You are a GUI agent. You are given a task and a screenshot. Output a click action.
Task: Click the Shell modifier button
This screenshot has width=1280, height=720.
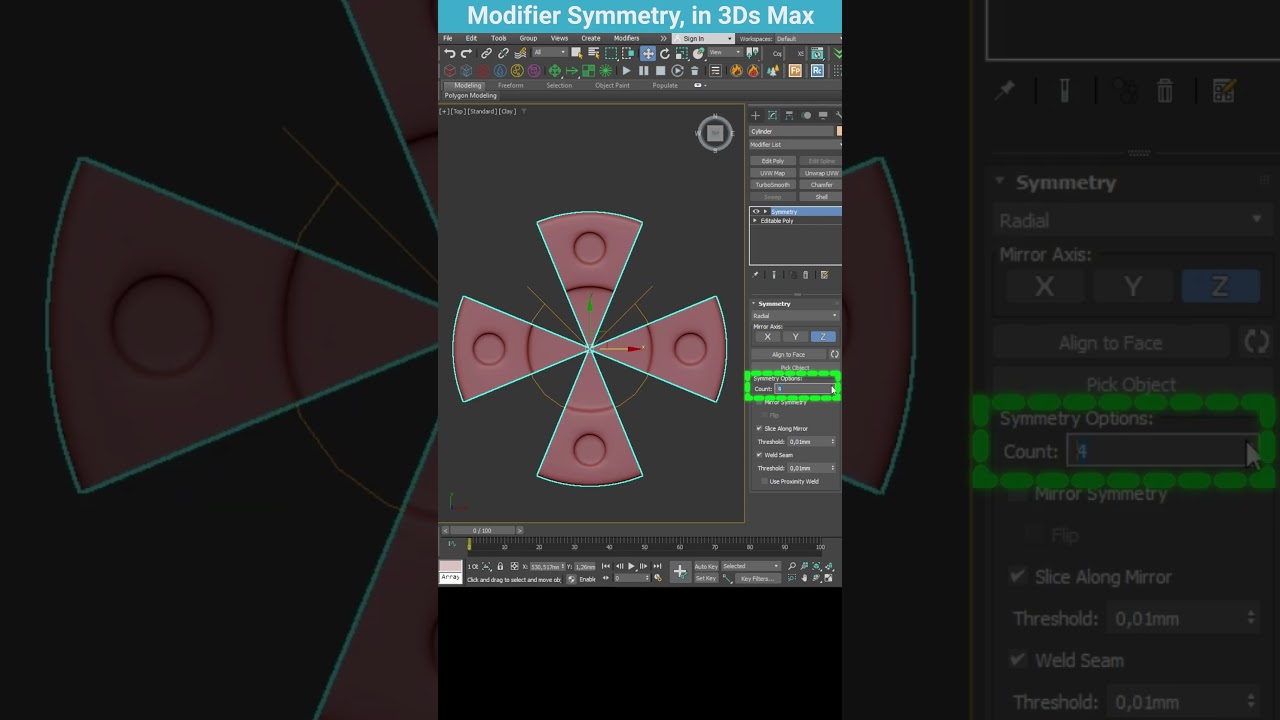pyautogui.click(x=822, y=197)
